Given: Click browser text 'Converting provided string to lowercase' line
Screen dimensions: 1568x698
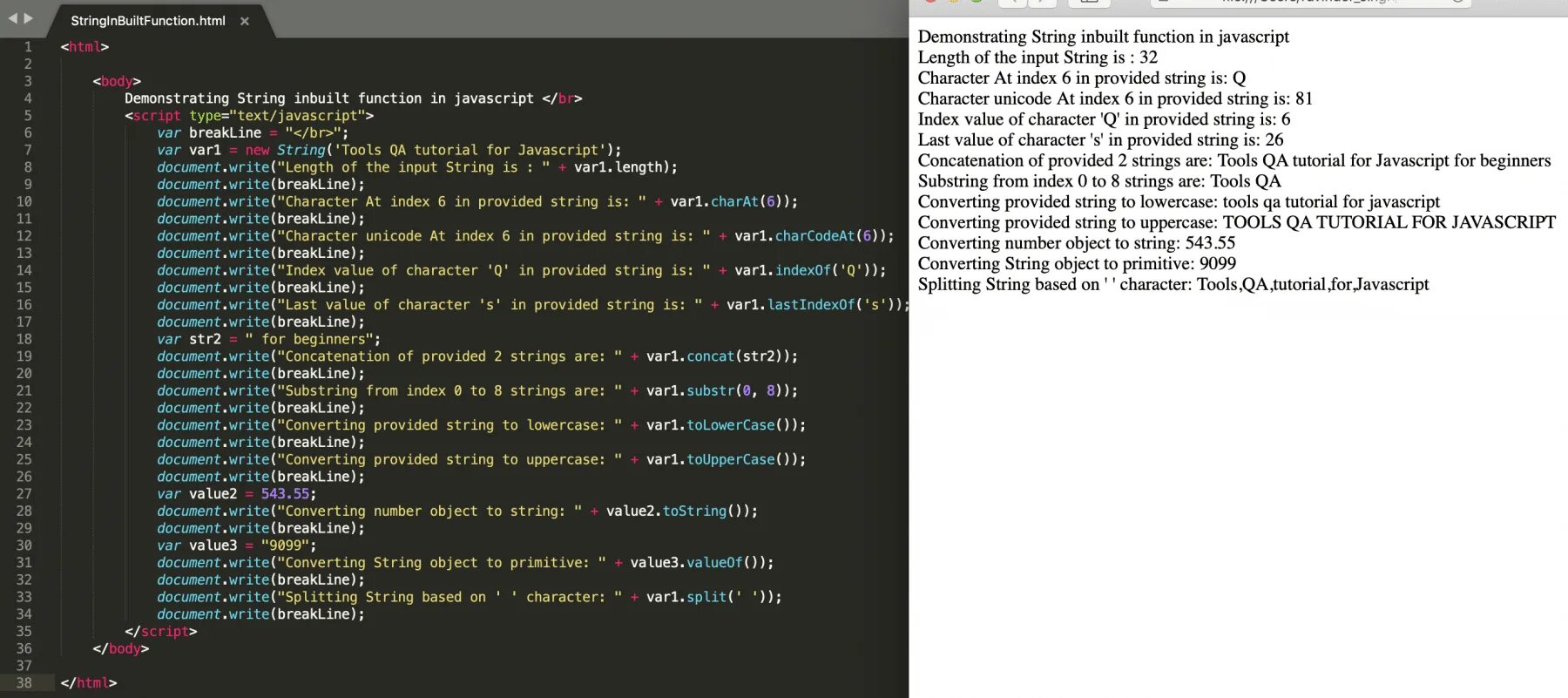Looking at the screenshot, I should pos(1179,202).
